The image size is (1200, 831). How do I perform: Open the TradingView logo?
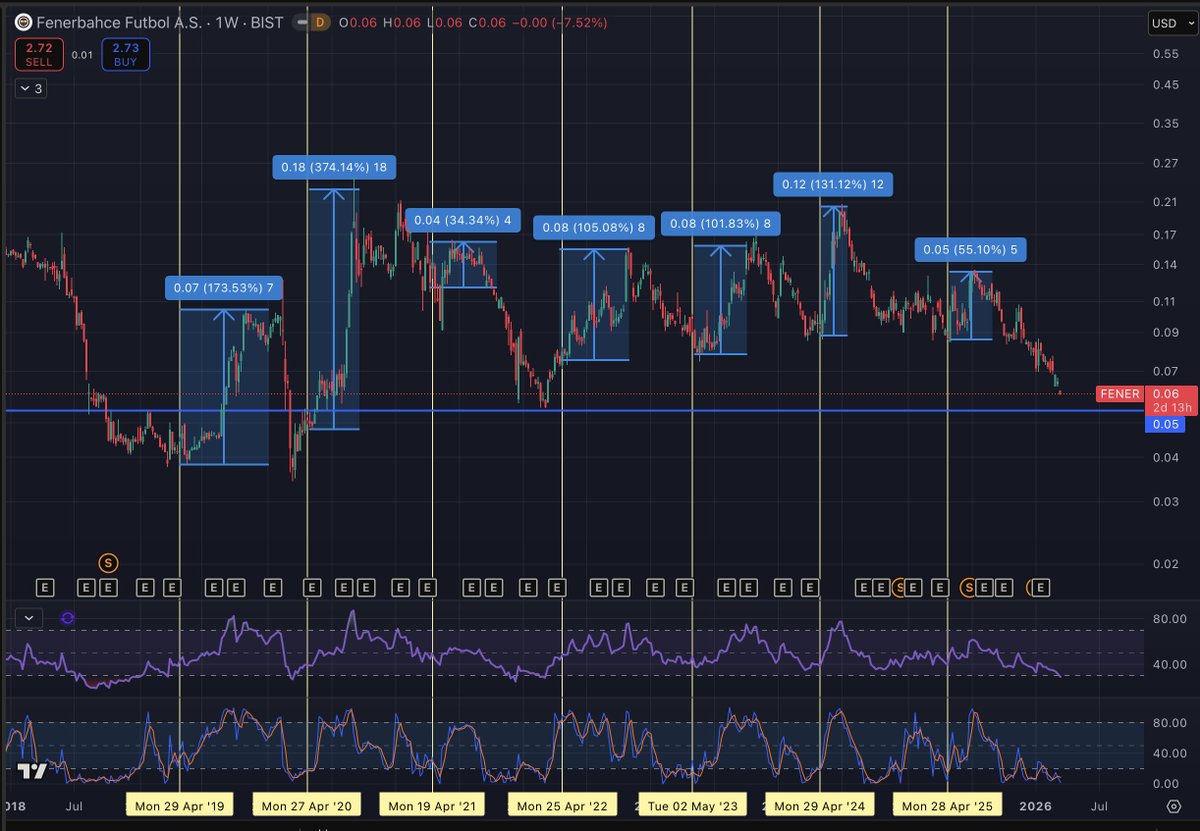click(x=31, y=771)
